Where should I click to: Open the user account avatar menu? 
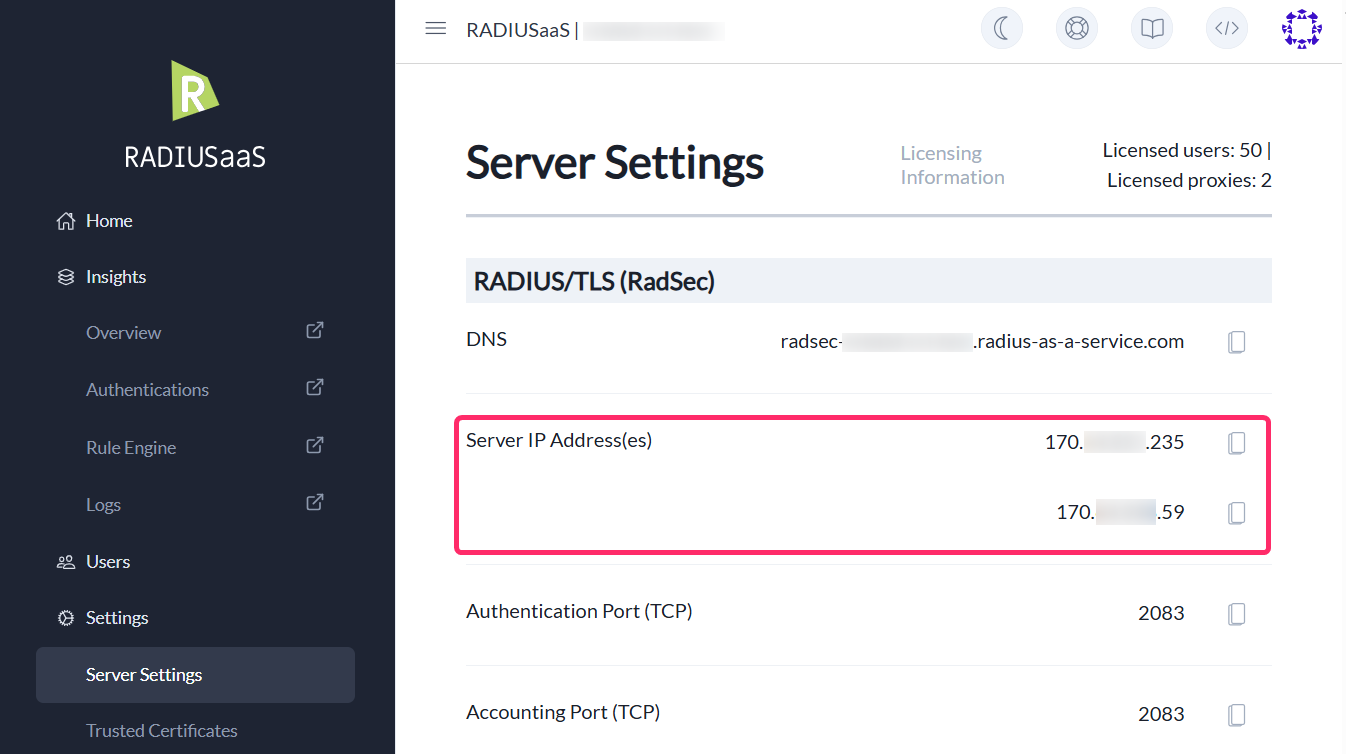[x=1301, y=29]
